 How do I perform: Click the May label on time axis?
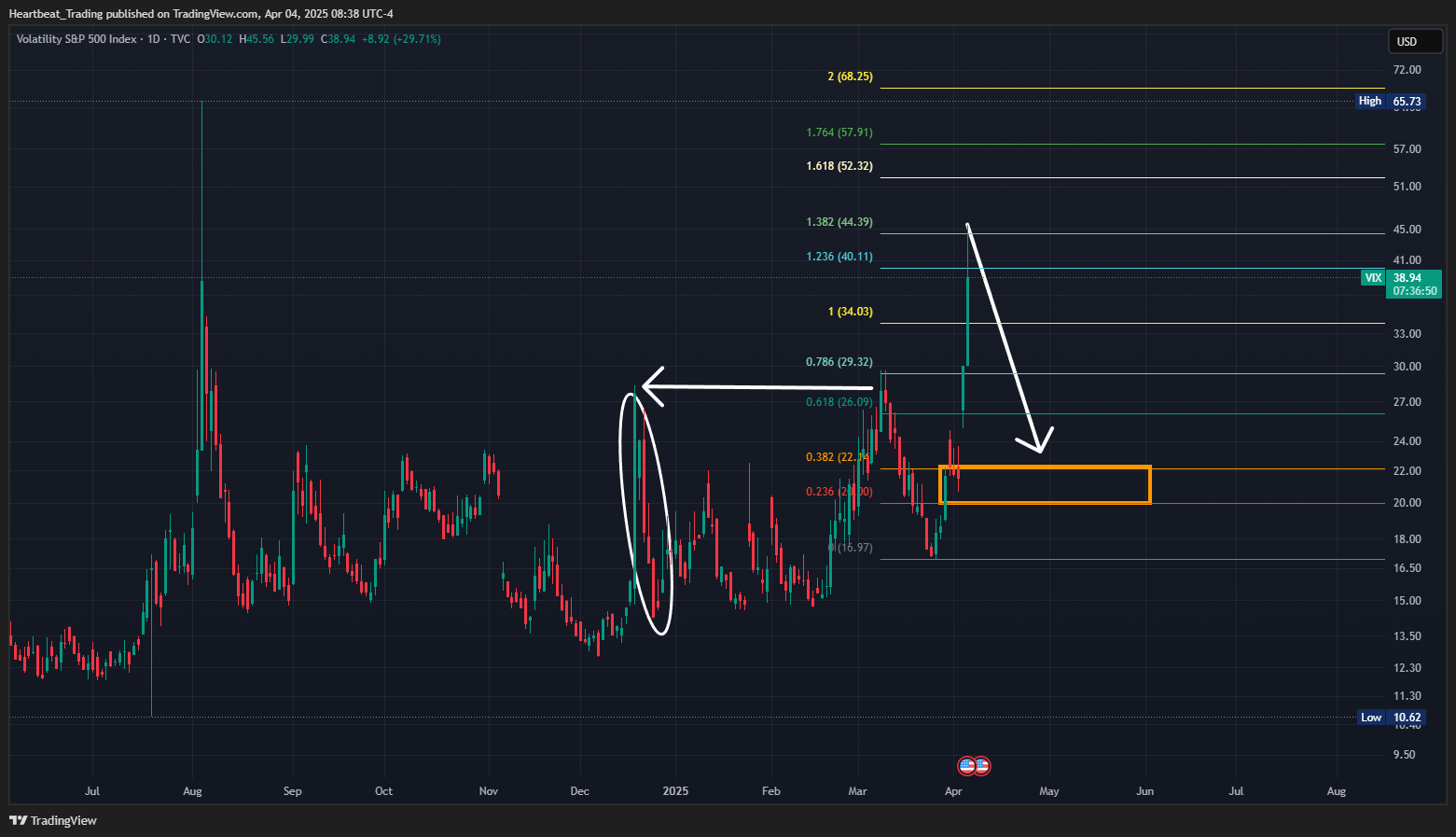point(1049,791)
